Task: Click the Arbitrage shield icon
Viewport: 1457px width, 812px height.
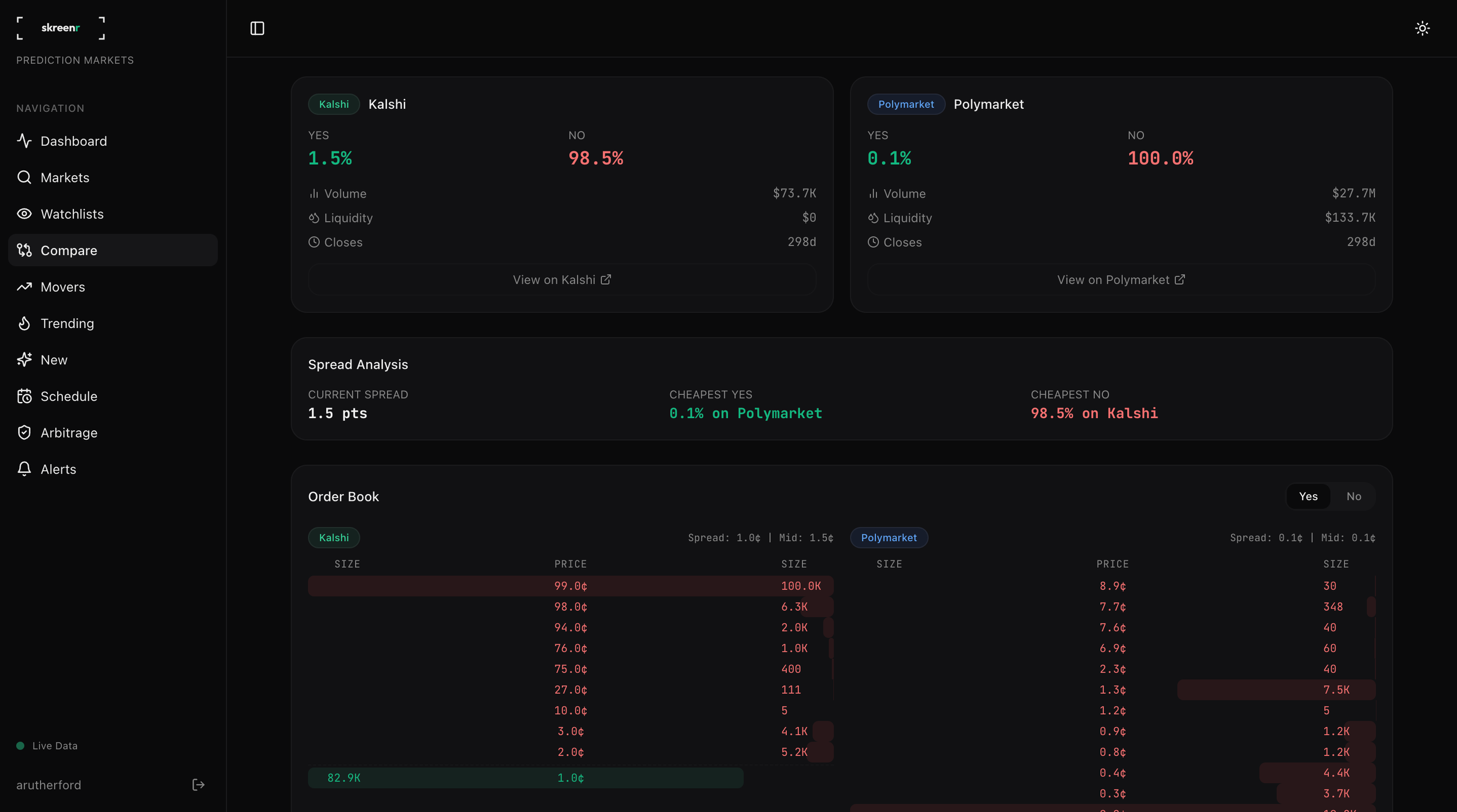Action: 24,432
